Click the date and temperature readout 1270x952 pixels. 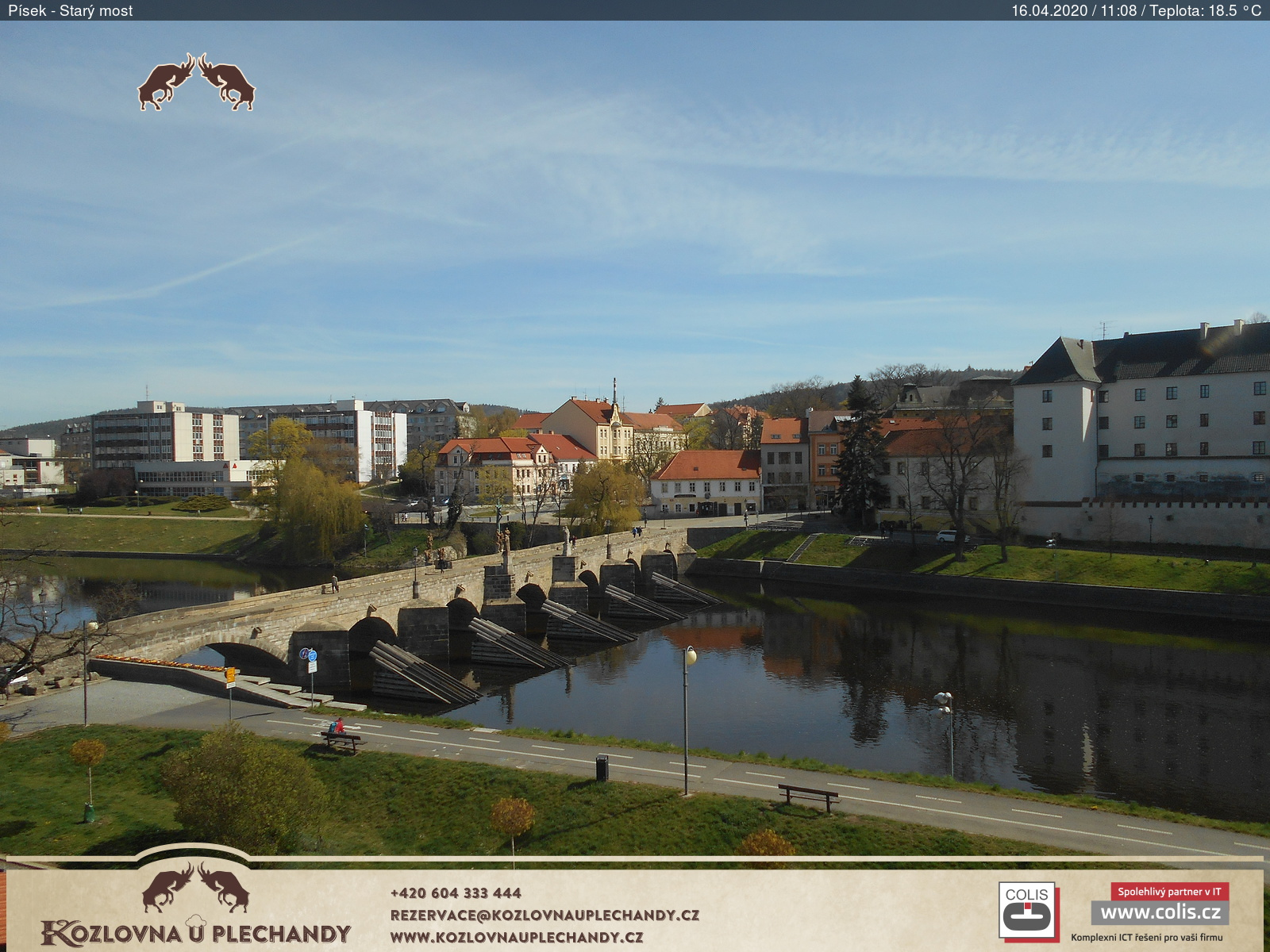(x=1135, y=10)
